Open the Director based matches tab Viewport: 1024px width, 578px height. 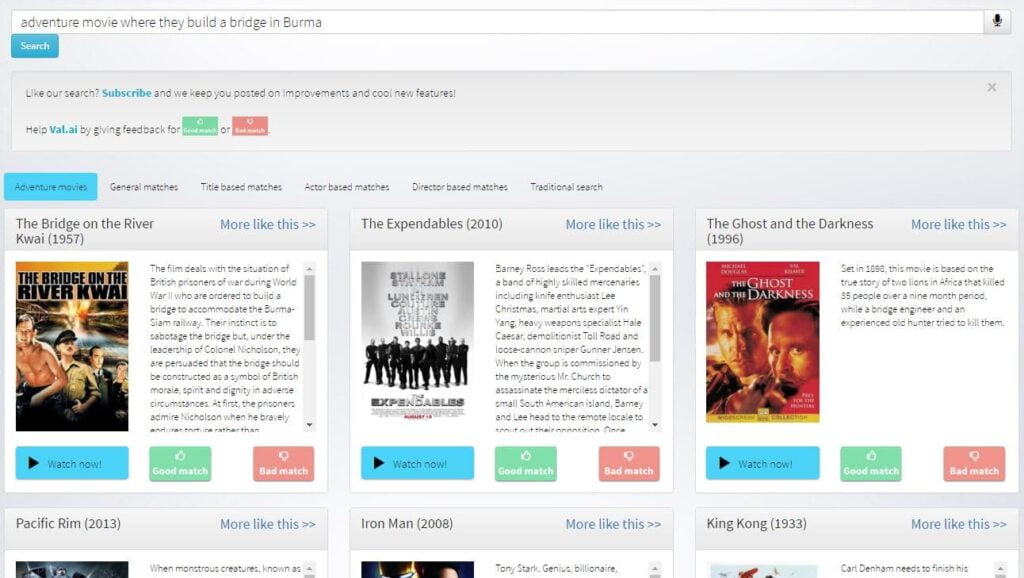pos(460,187)
